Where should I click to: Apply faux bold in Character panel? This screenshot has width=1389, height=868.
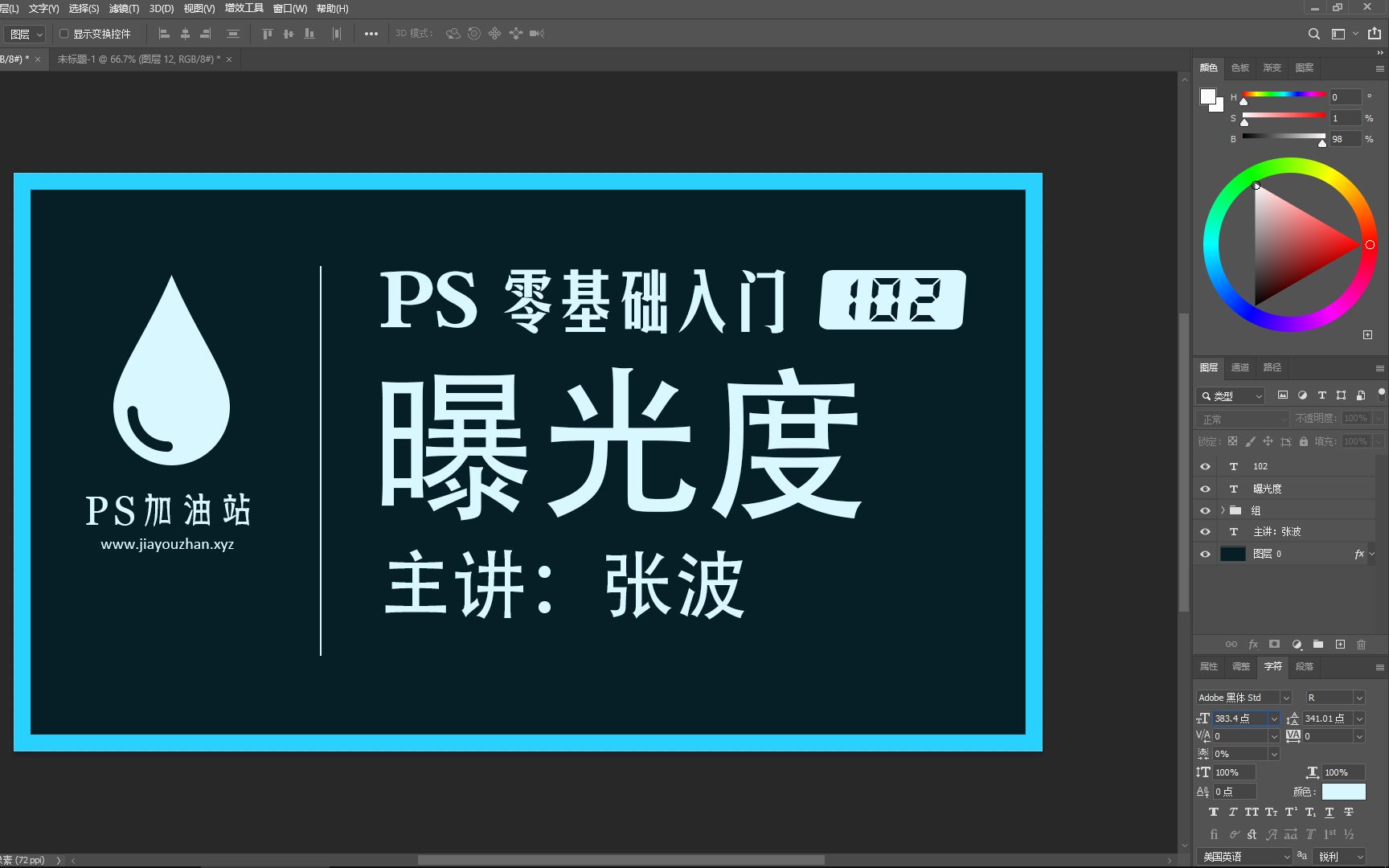click(1214, 813)
